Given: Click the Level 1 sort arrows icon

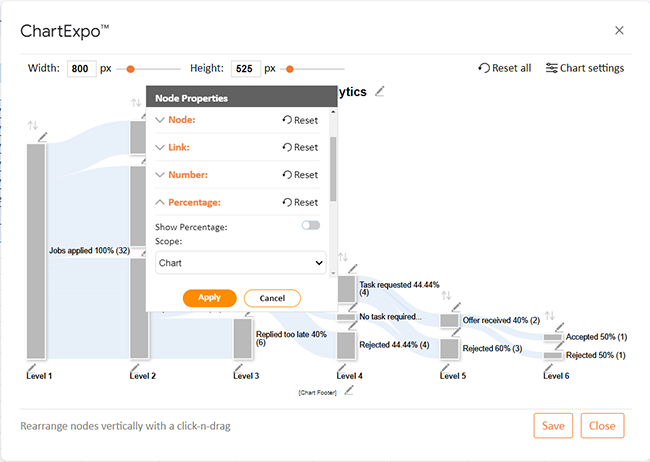Looking at the screenshot, I should [x=33, y=125].
